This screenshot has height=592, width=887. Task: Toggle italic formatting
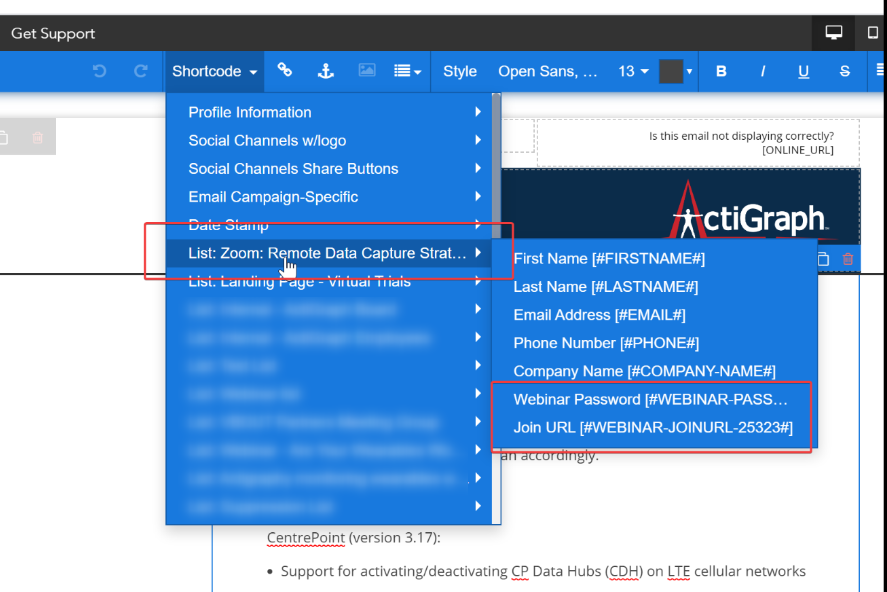click(763, 71)
